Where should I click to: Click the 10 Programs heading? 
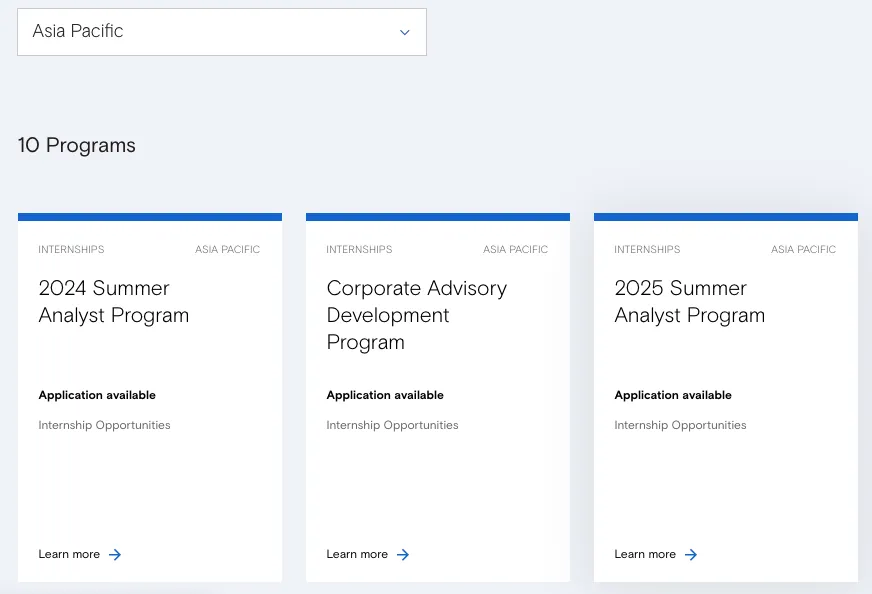pos(77,145)
